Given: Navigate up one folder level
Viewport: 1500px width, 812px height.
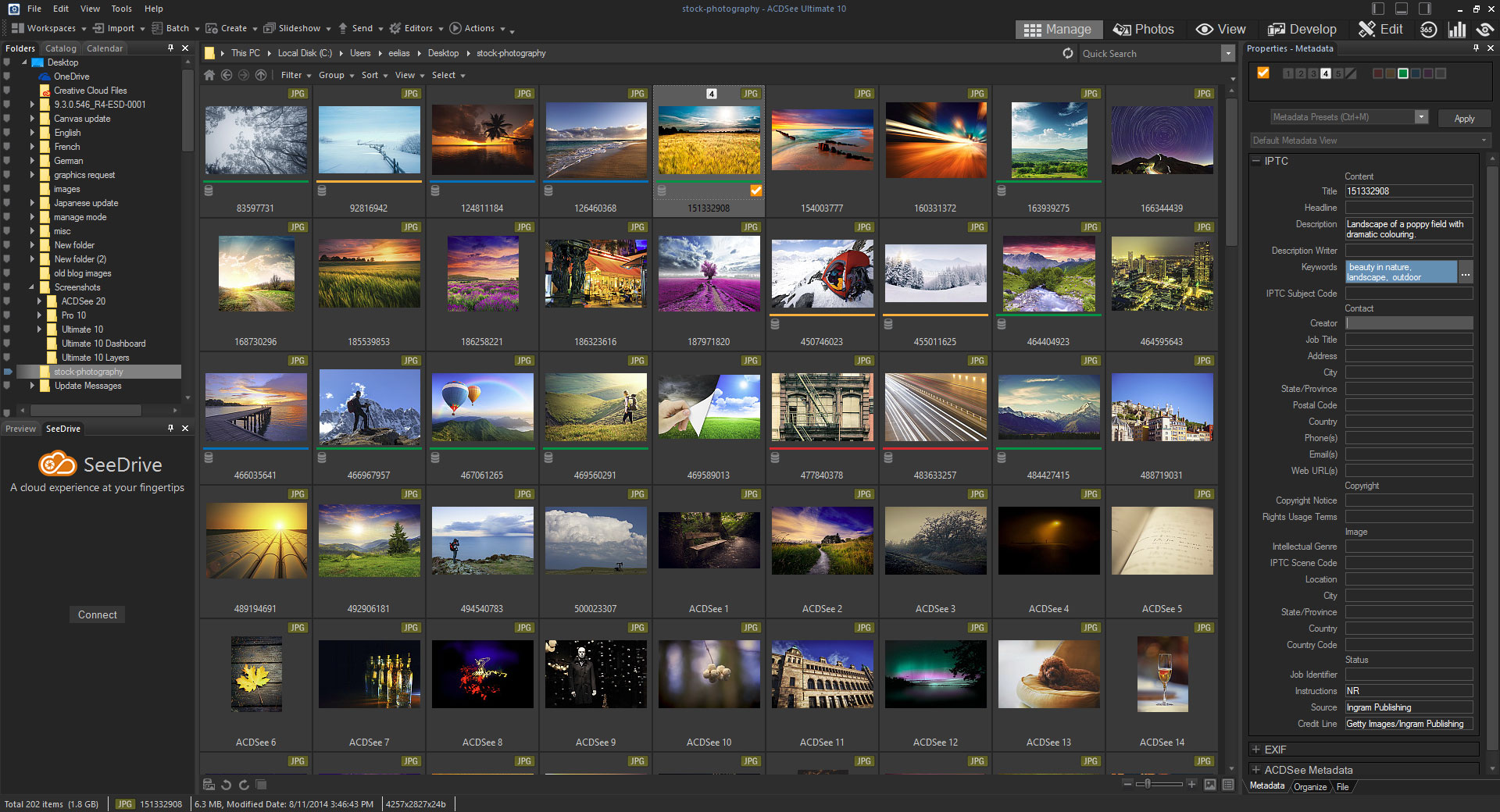Looking at the screenshot, I should tap(261, 75).
